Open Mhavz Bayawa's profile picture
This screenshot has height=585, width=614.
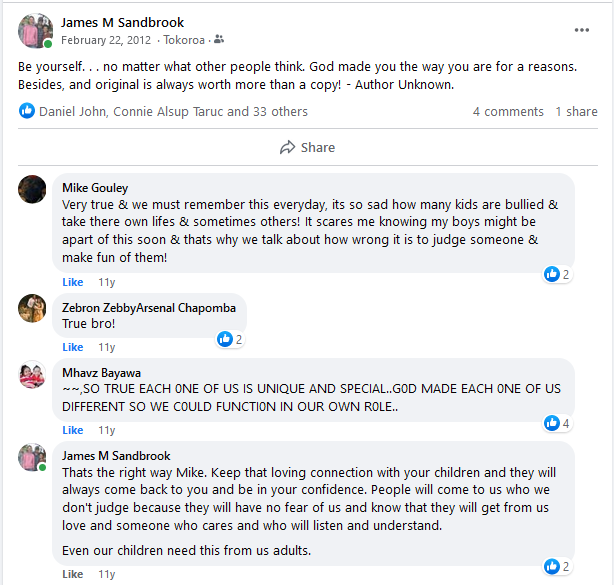pos(32,374)
